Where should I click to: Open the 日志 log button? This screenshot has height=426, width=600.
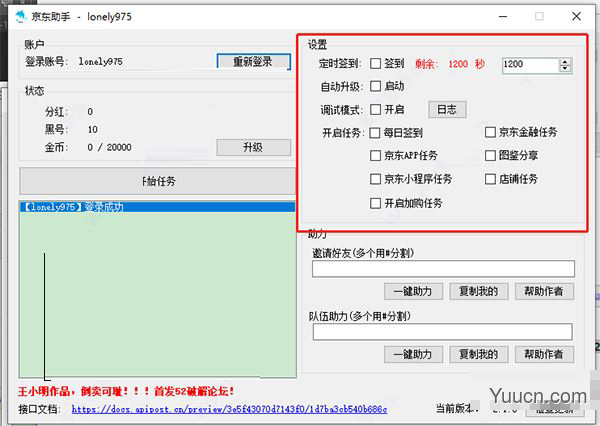tap(447, 110)
